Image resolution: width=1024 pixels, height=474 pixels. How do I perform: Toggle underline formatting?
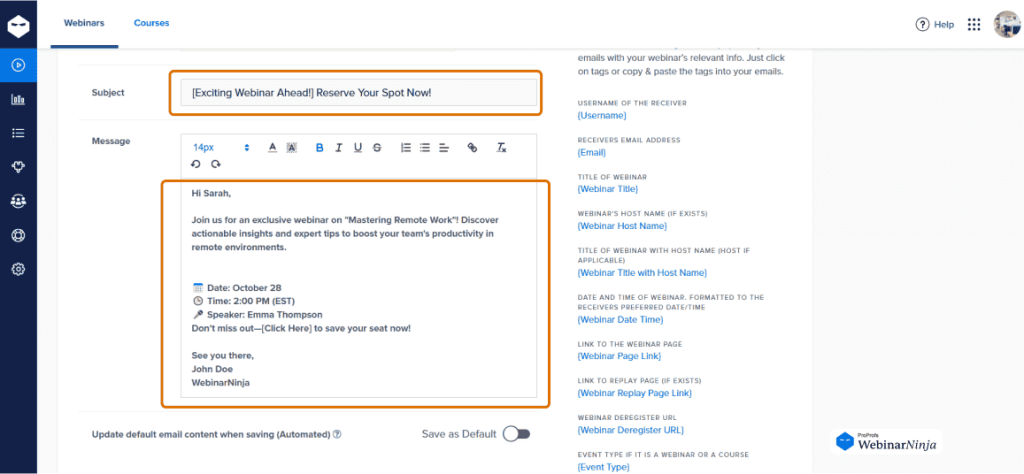tap(358, 148)
